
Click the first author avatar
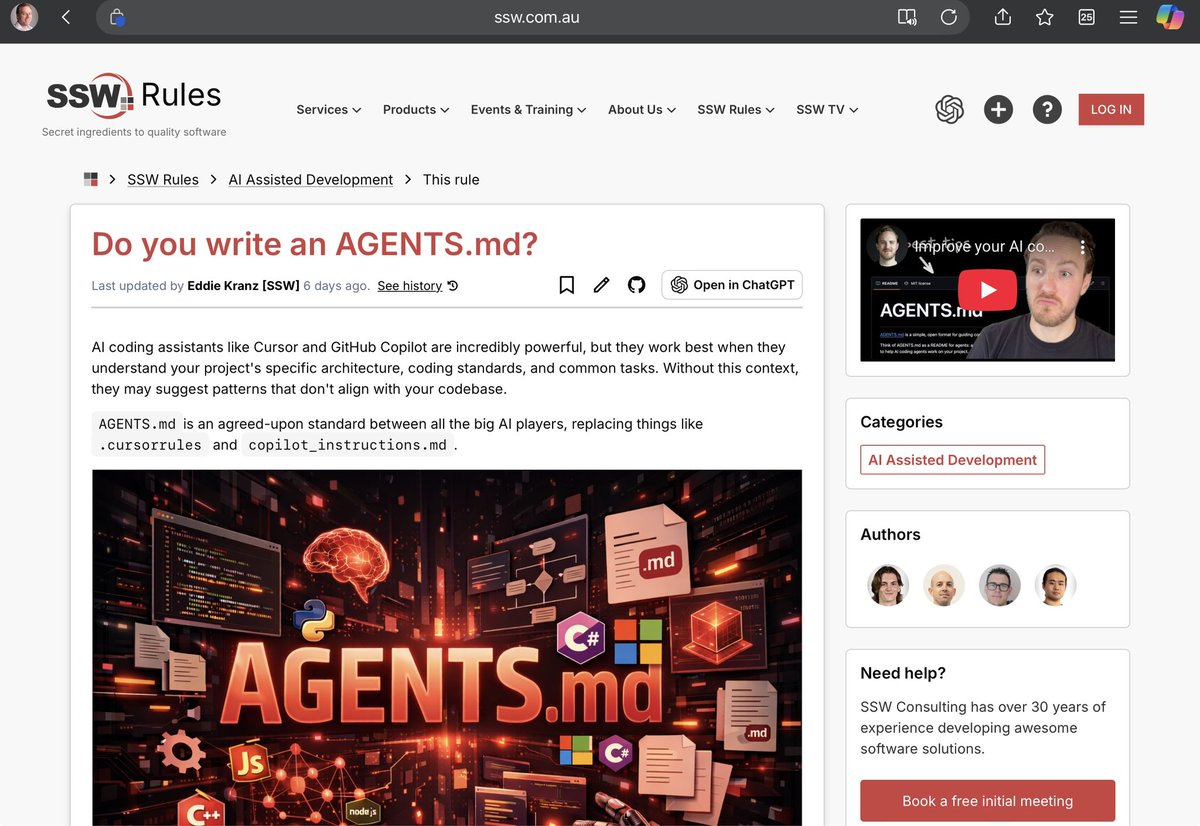pos(888,586)
